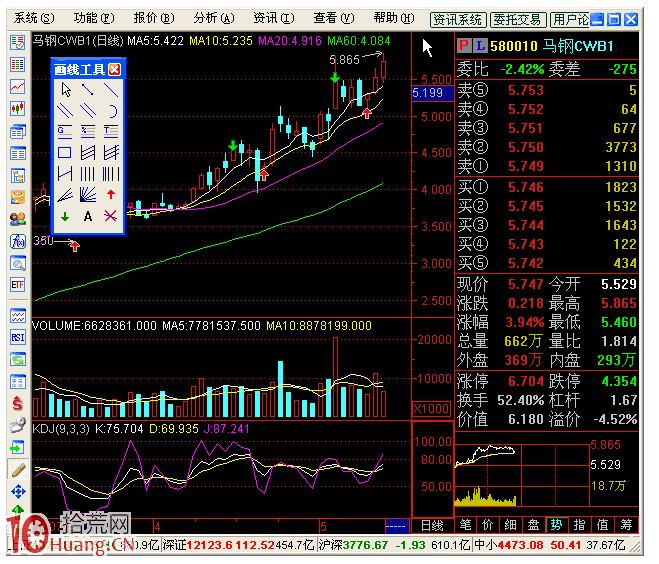Click the 用户论 button
The height and width of the screenshot is (564, 659).
point(570,20)
